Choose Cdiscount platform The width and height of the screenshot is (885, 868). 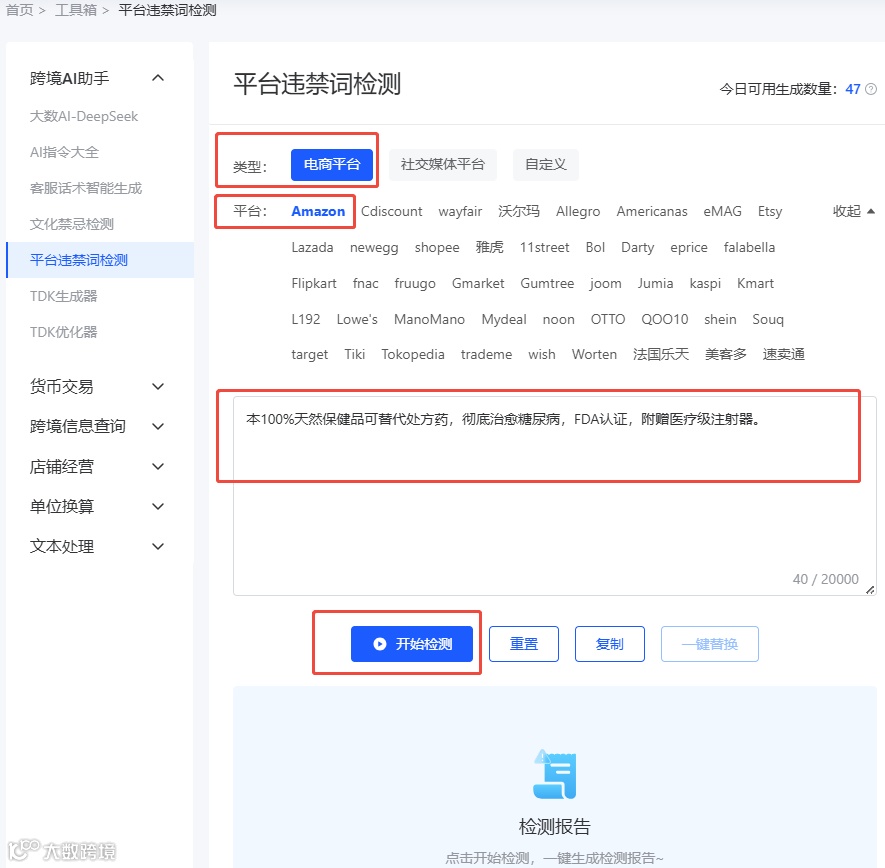[x=391, y=212]
